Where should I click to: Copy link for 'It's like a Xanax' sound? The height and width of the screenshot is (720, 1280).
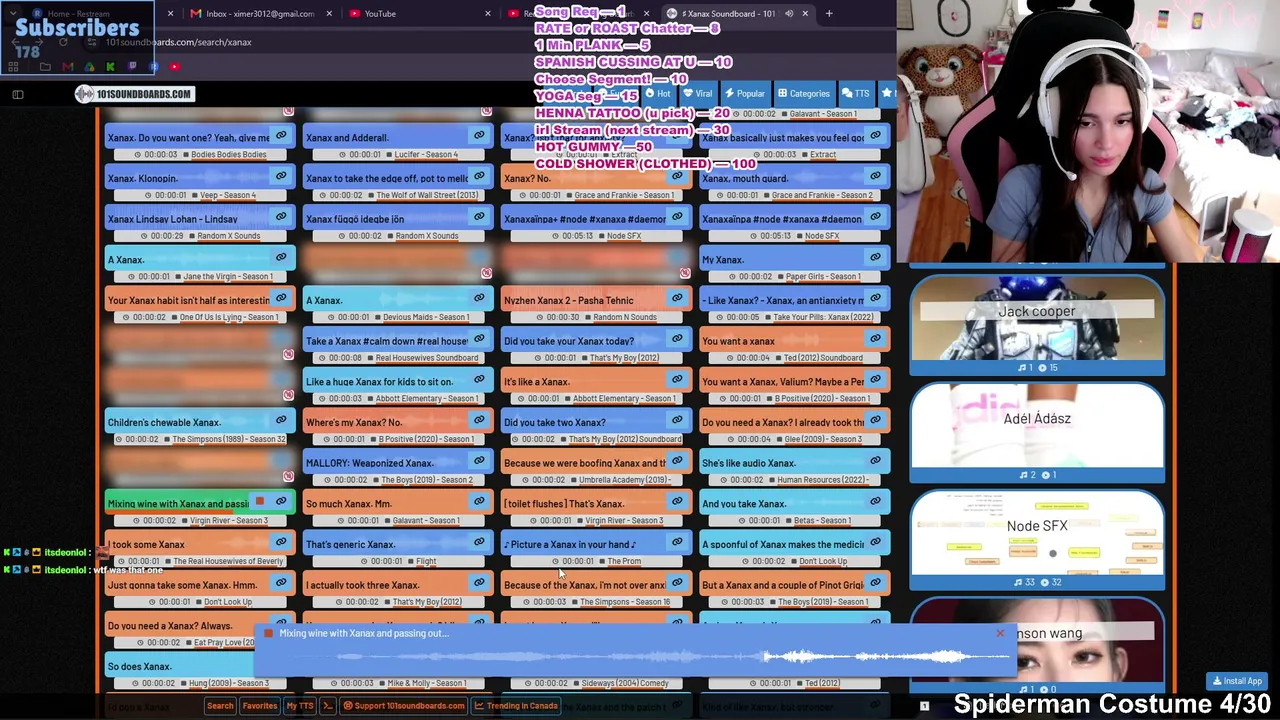(x=677, y=380)
